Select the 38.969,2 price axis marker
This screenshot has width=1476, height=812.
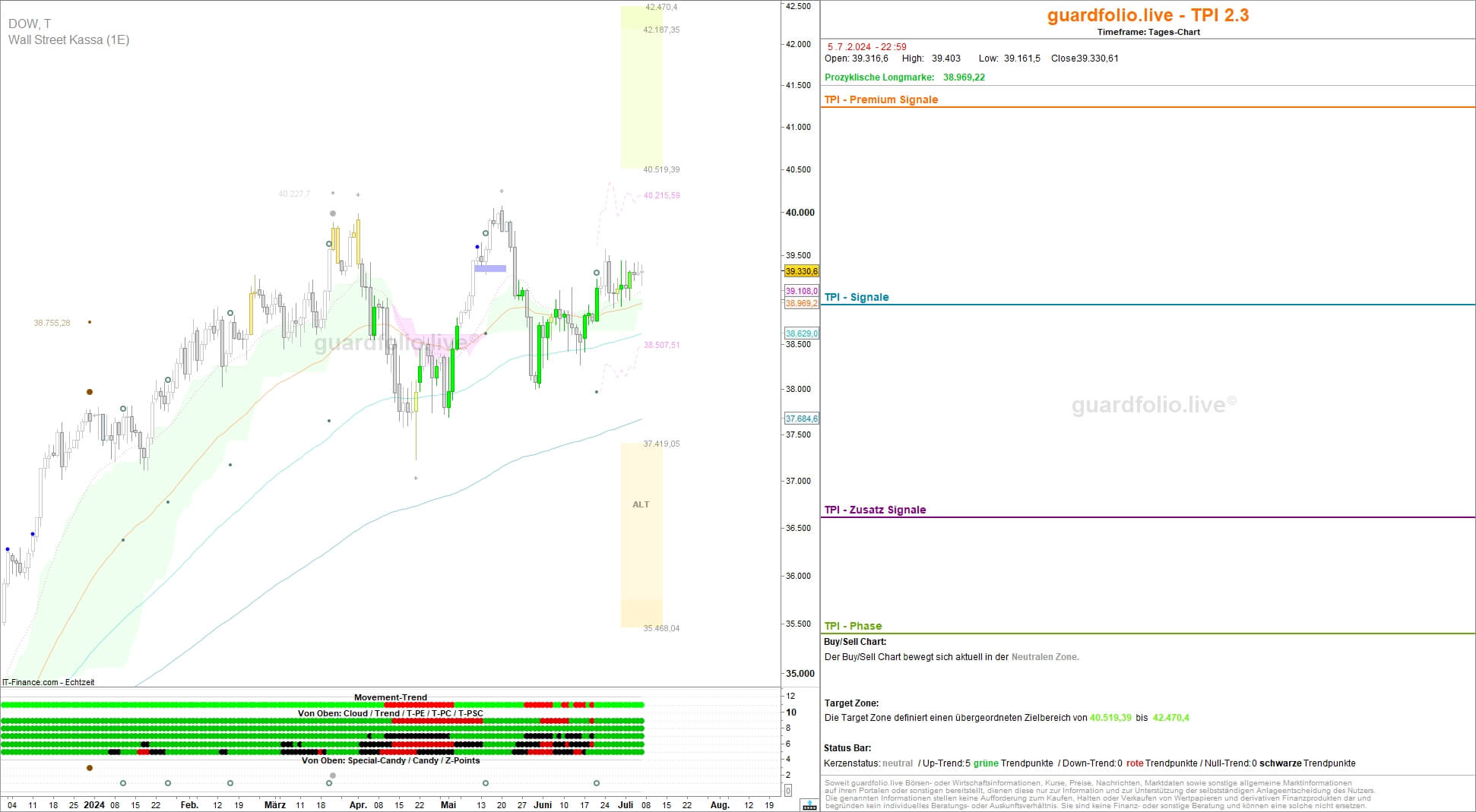[x=801, y=303]
